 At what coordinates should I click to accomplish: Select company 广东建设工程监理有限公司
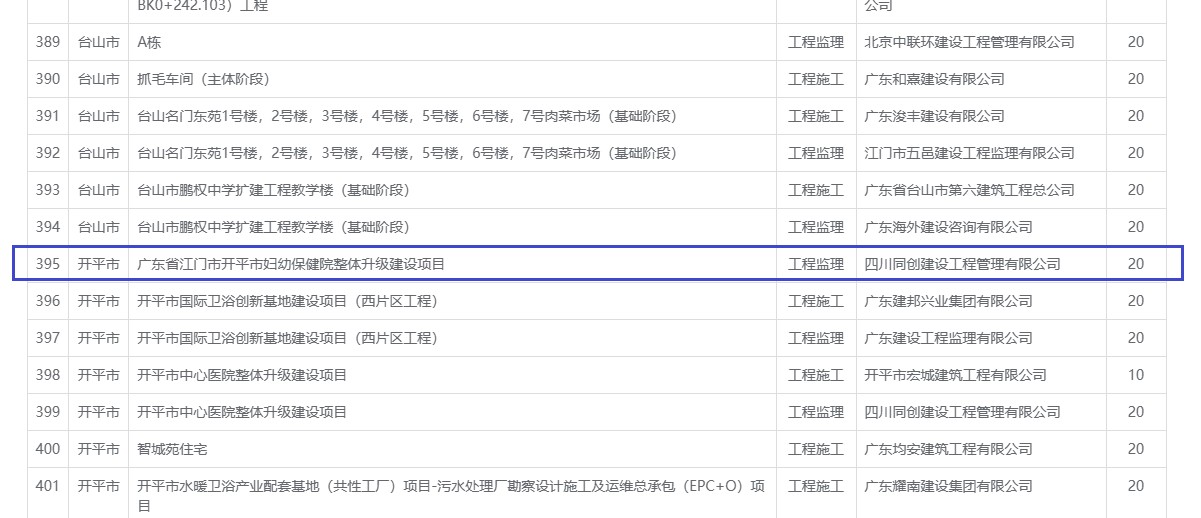[948, 338]
